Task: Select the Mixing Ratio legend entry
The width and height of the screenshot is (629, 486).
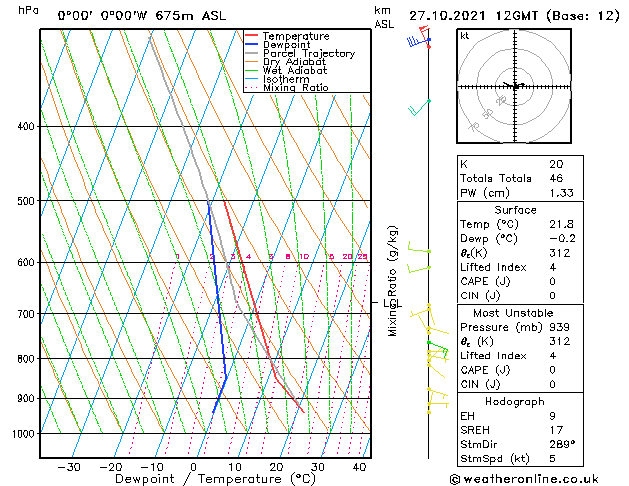Action: 295,88
